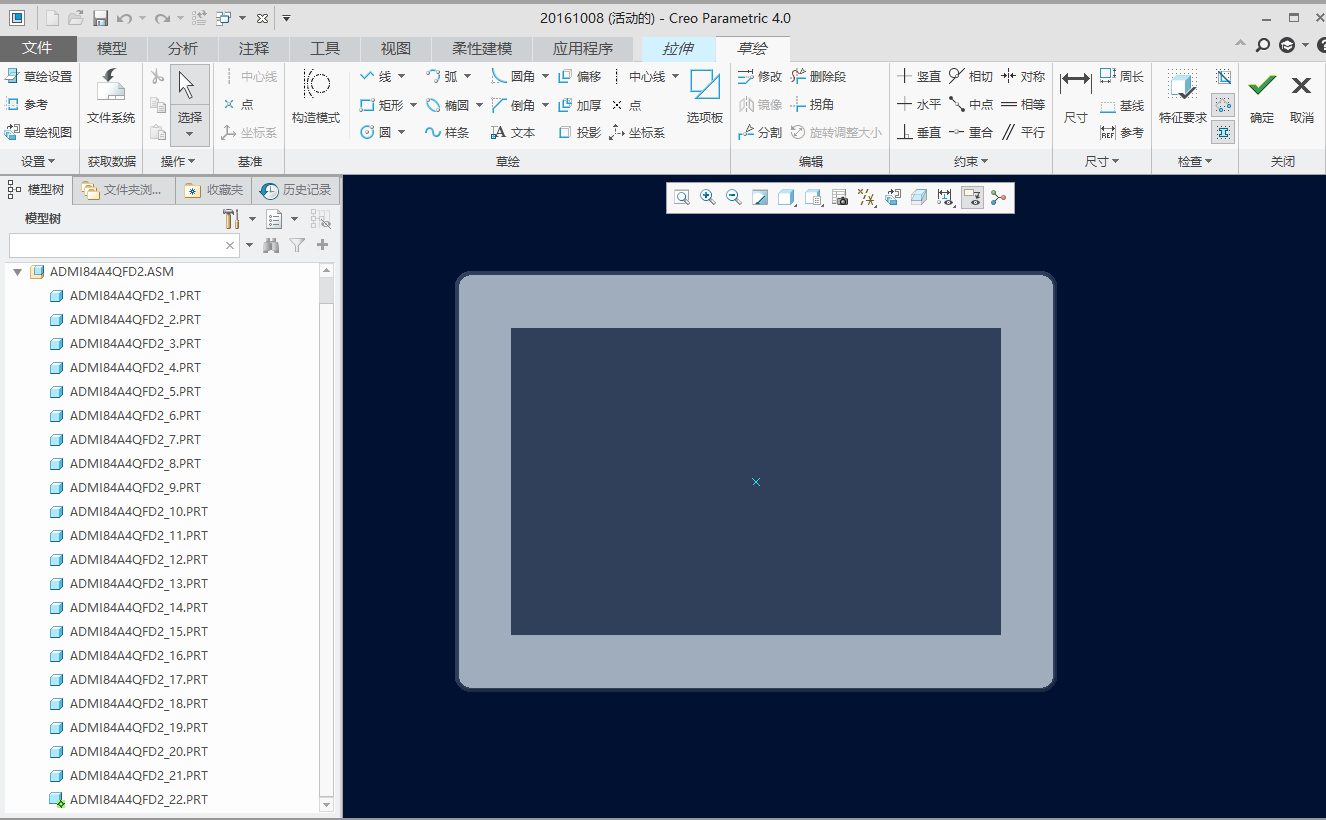This screenshot has height=820, width=1326.
Task: Open the model tree settings dropdown arrow
Action: (x=252, y=219)
